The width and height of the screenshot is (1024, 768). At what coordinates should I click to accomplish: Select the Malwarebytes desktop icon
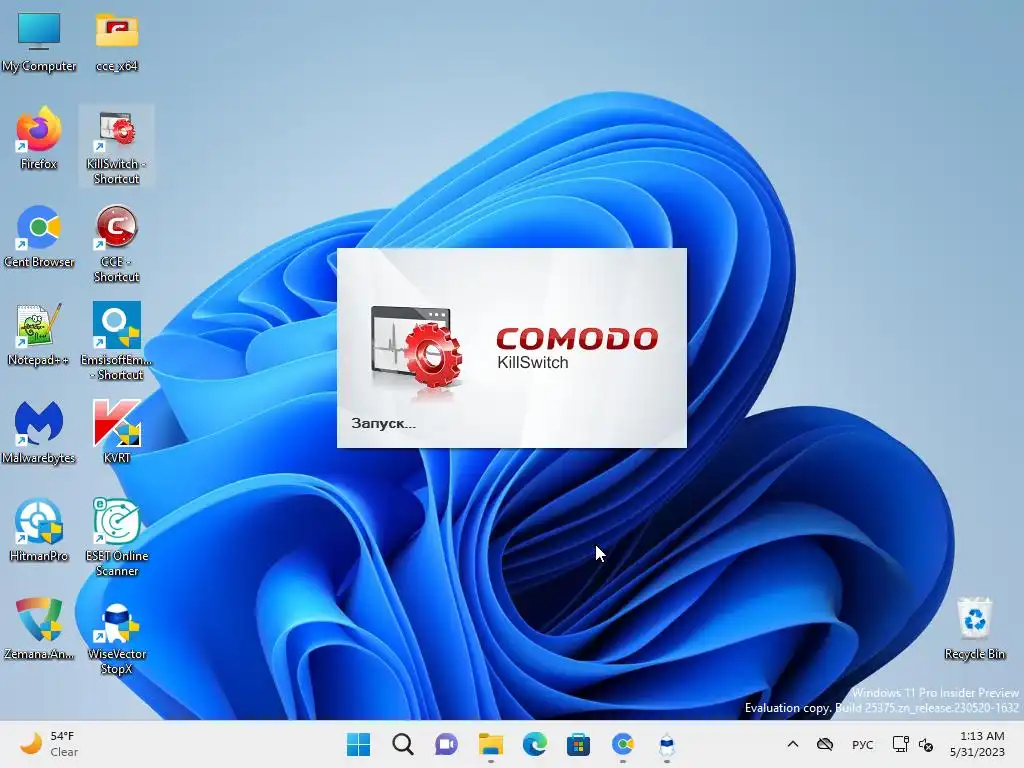click(39, 433)
